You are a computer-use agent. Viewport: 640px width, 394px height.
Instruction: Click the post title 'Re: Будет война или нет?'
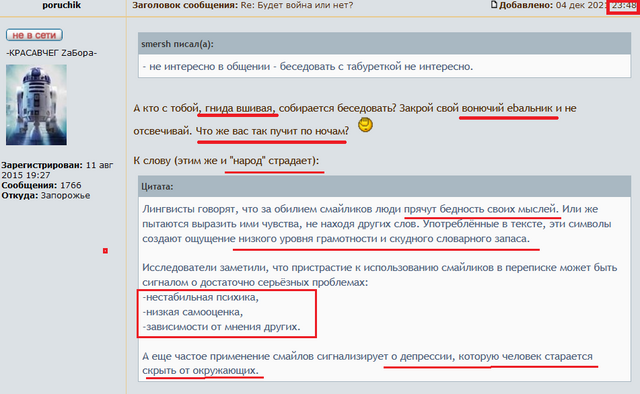pos(297,5)
